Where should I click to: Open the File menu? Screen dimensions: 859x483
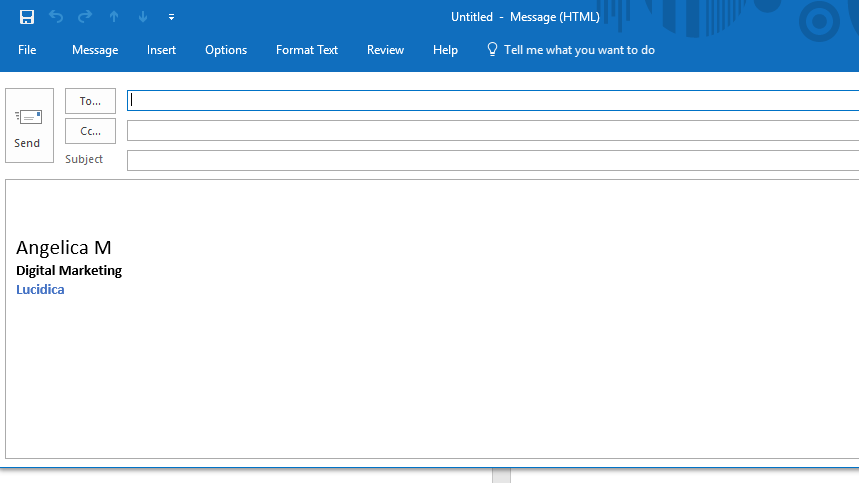[x=27, y=50]
